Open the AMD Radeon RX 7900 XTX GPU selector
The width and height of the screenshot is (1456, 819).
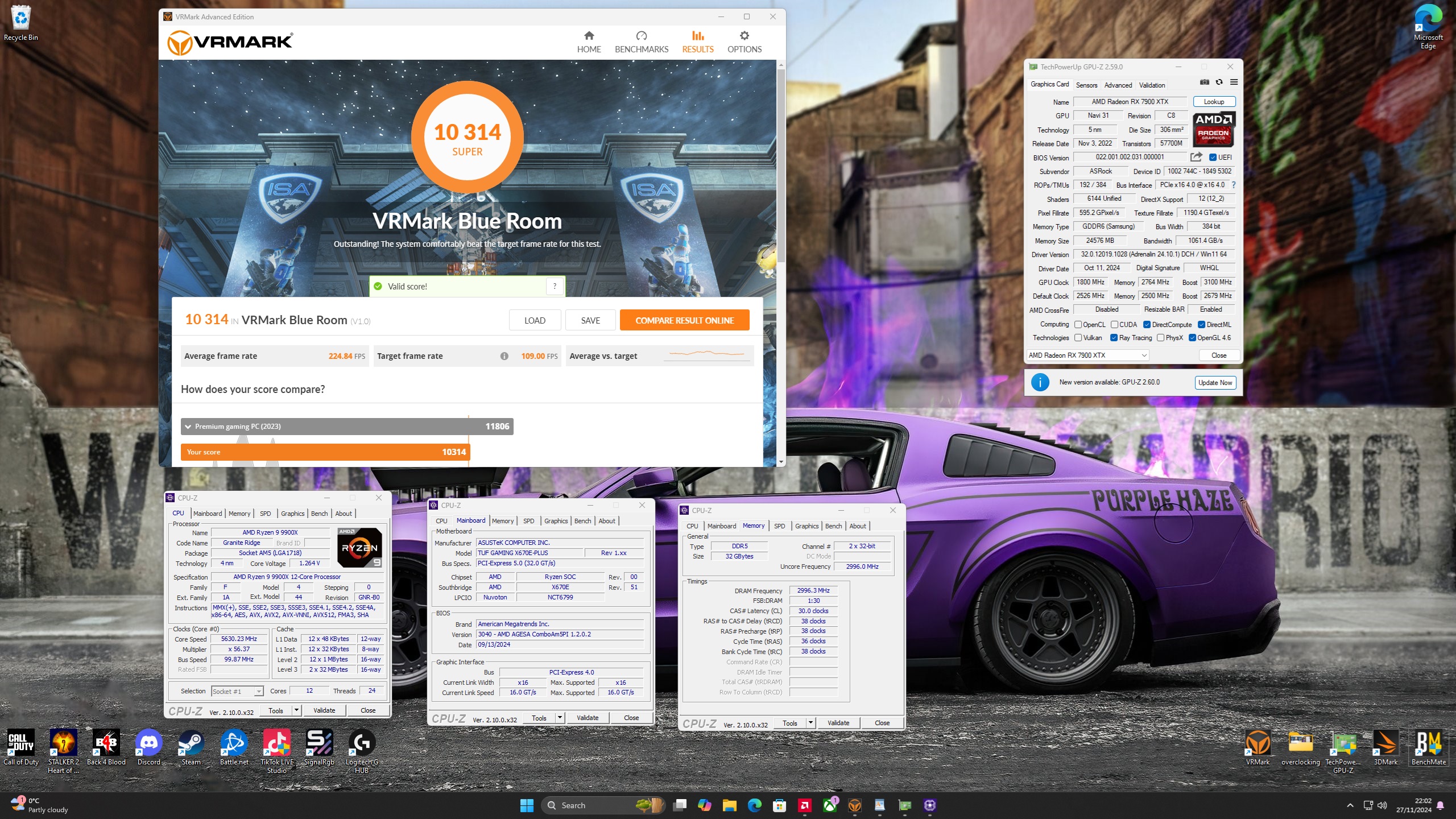(x=1087, y=355)
